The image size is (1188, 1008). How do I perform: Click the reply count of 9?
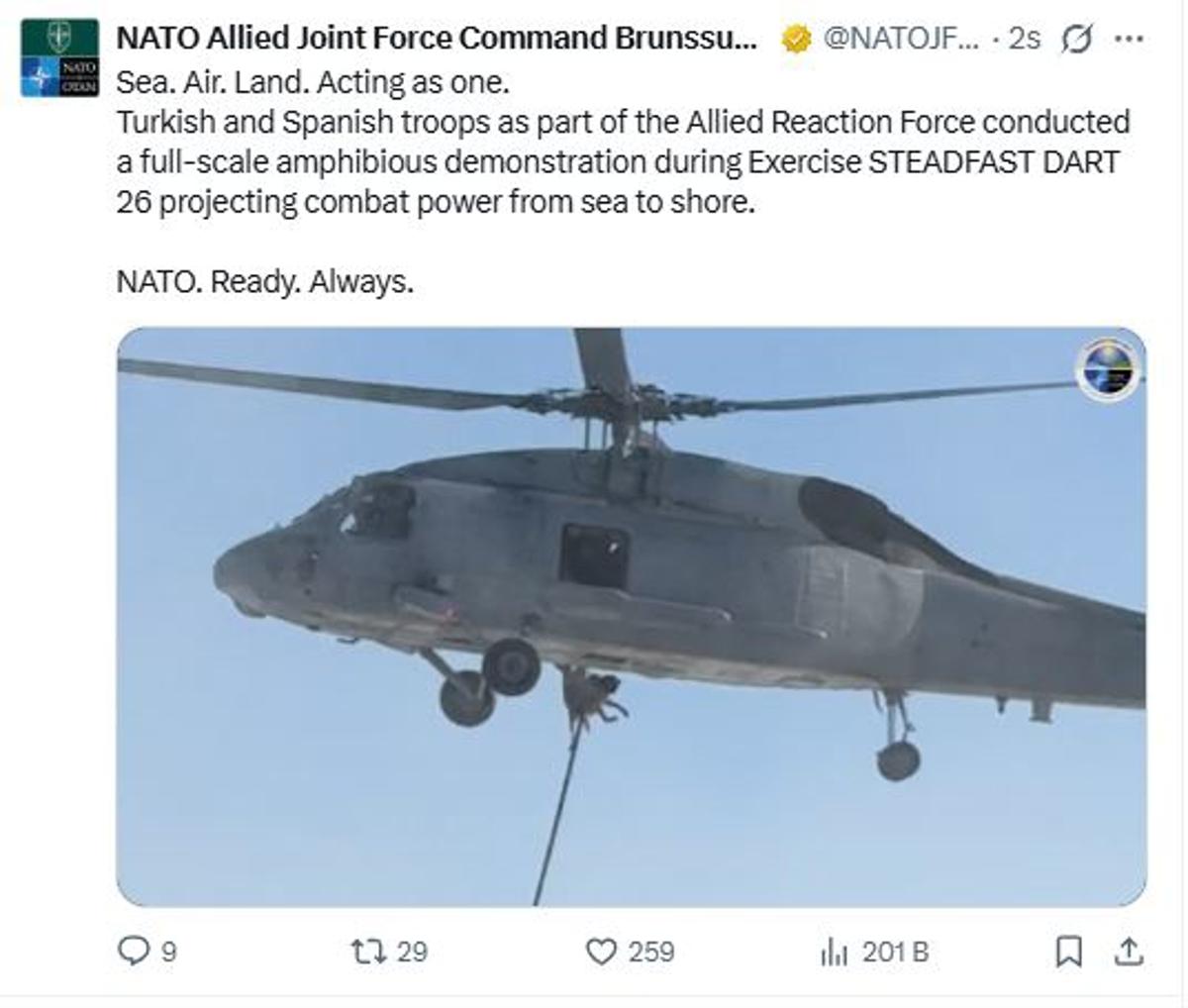coord(169,952)
